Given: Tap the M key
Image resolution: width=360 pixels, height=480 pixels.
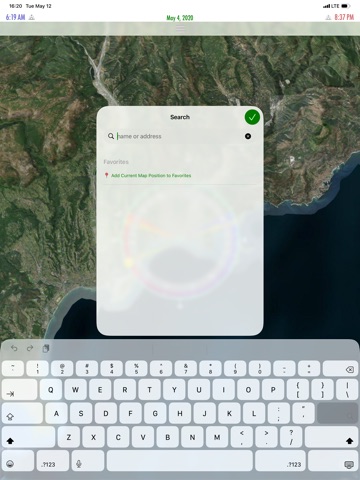Looking at the screenshot, I should [x=217, y=437].
